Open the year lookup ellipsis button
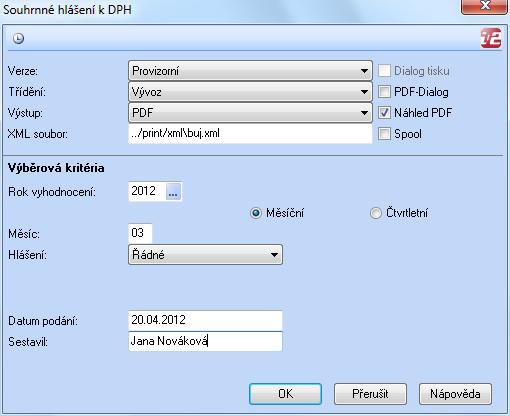Viewport: 510px width, 416px height. coord(173,191)
